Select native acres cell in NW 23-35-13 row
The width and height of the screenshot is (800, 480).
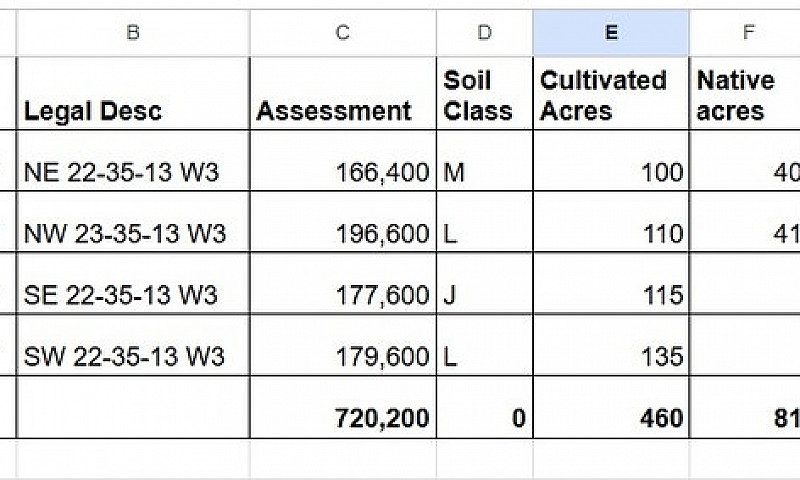(x=745, y=222)
